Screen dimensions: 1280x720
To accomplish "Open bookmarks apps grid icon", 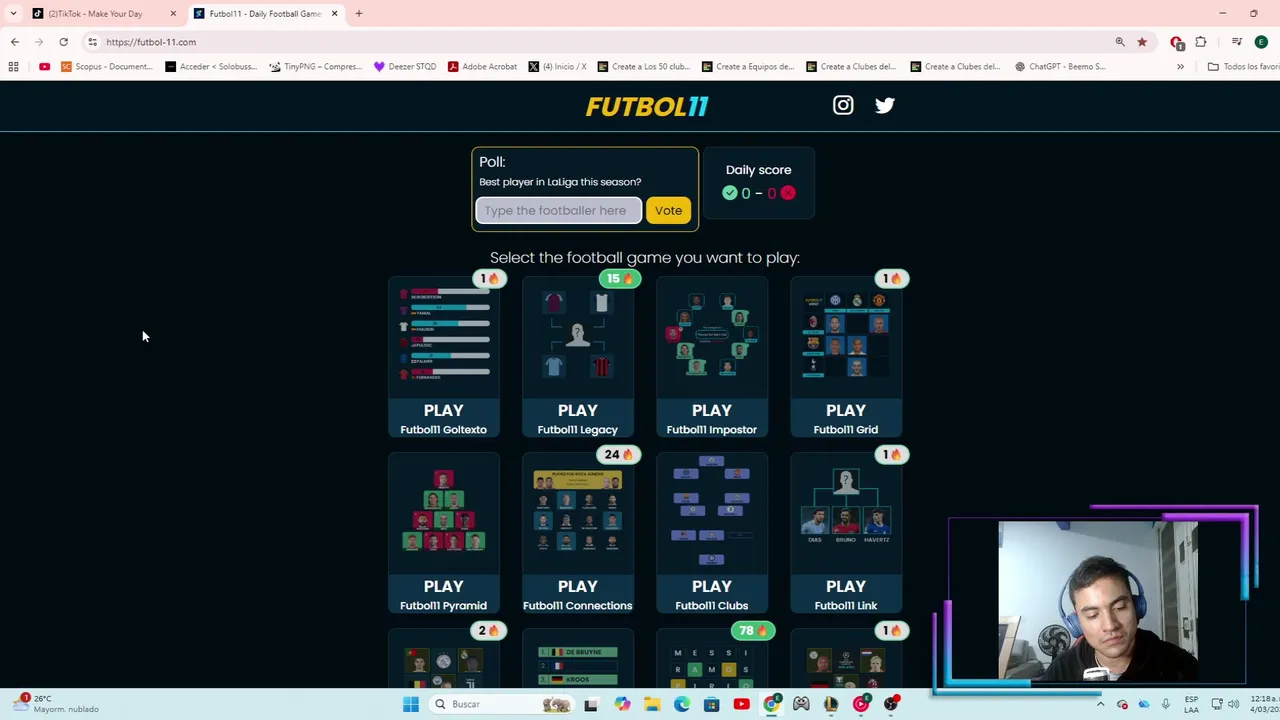I will 13,67.
